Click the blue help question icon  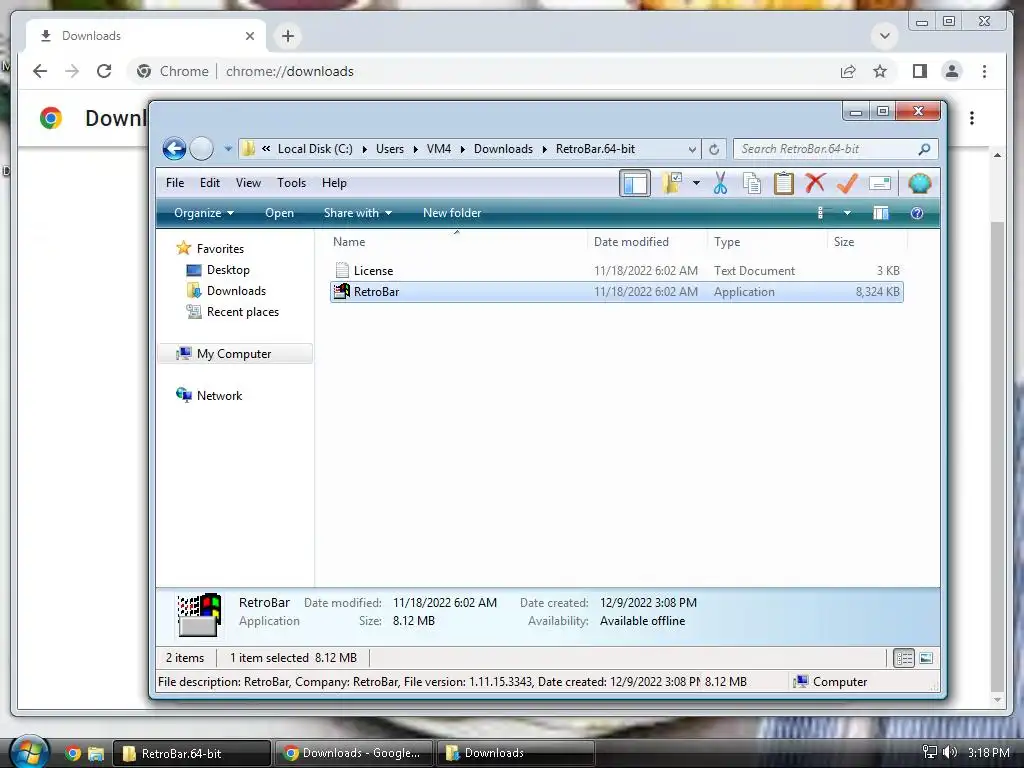coord(917,213)
